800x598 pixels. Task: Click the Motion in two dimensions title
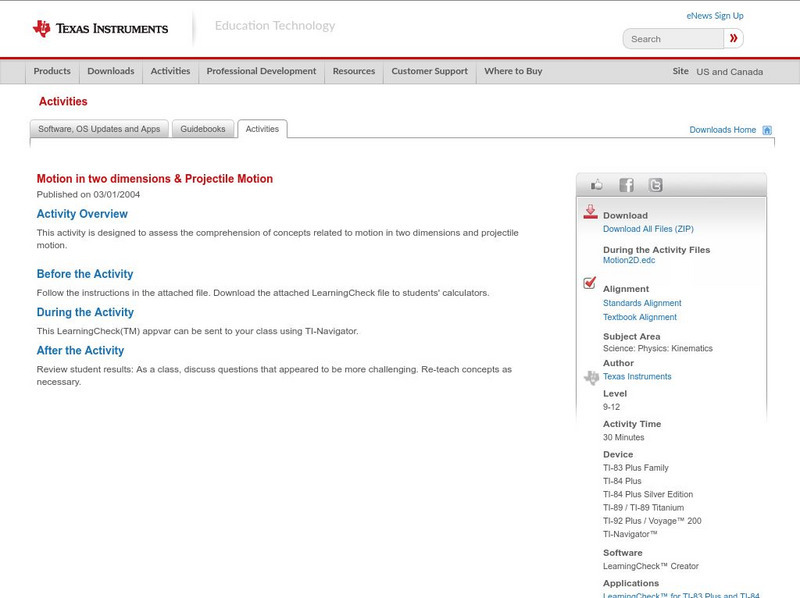pos(155,179)
